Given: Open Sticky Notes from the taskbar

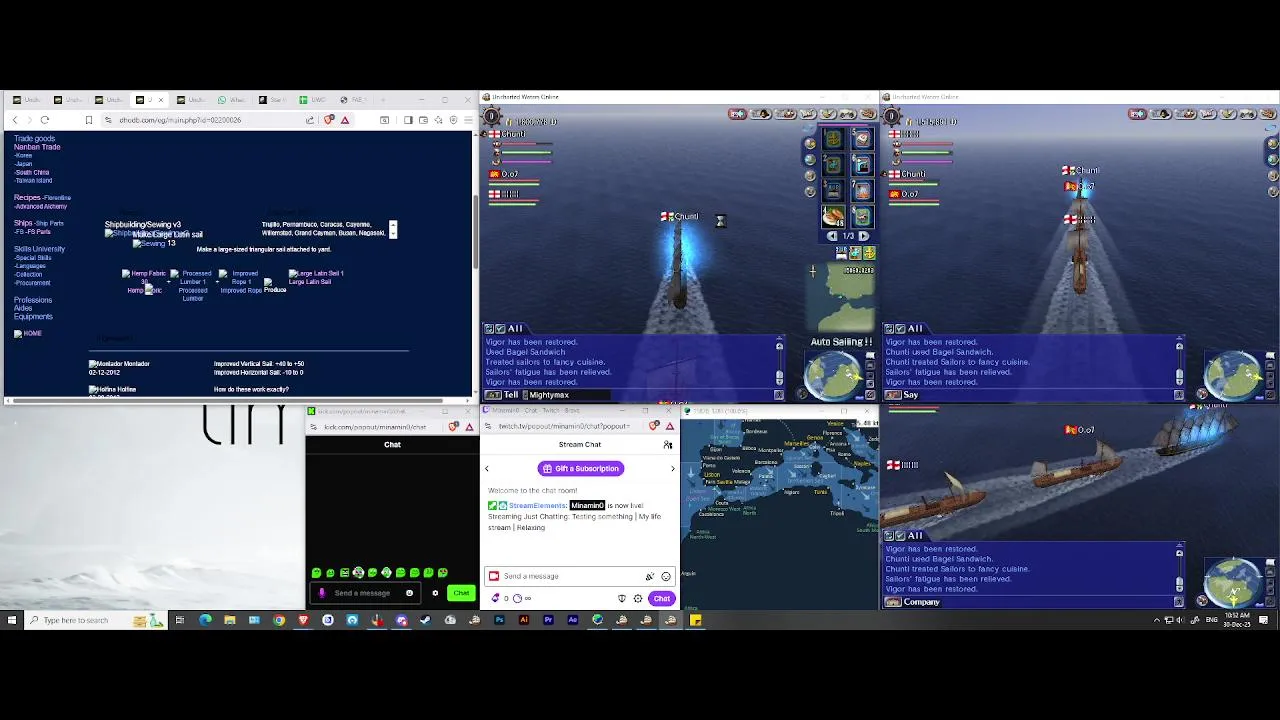Looking at the screenshot, I should tap(695, 620).
